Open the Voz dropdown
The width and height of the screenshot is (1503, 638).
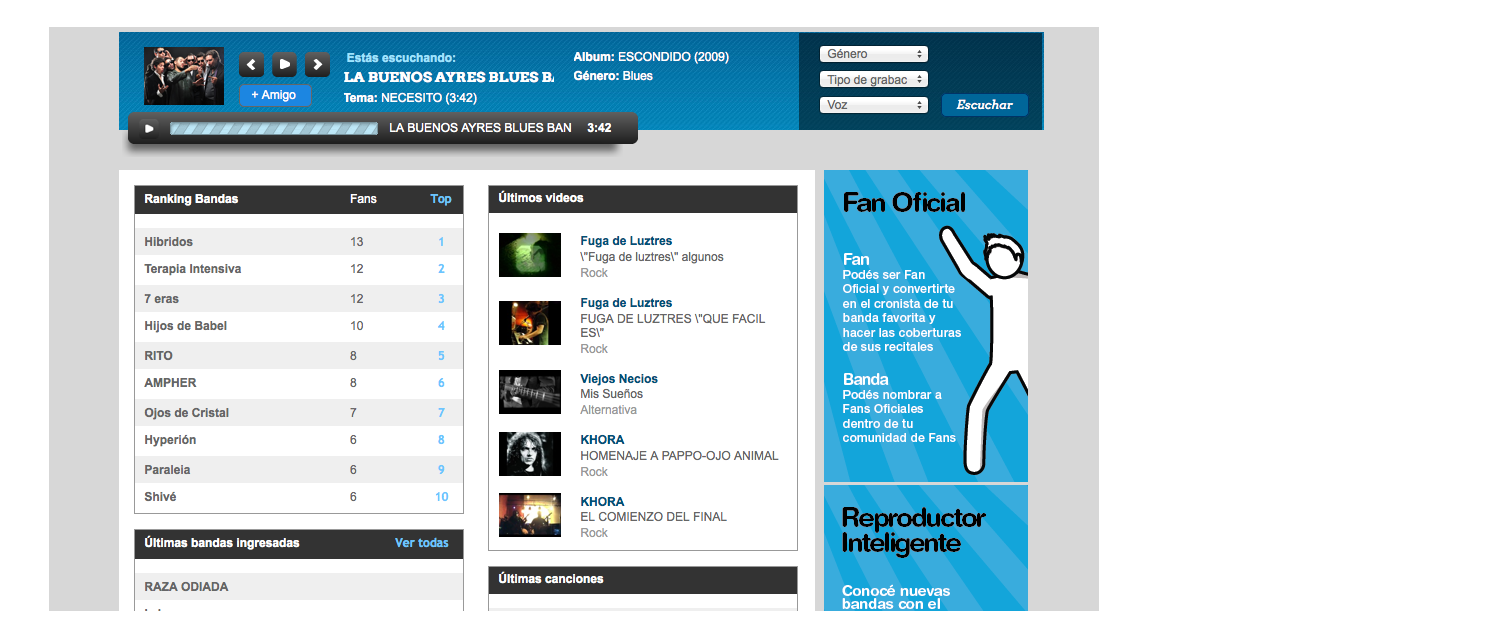pyautogui.click(x=874, y=104)
